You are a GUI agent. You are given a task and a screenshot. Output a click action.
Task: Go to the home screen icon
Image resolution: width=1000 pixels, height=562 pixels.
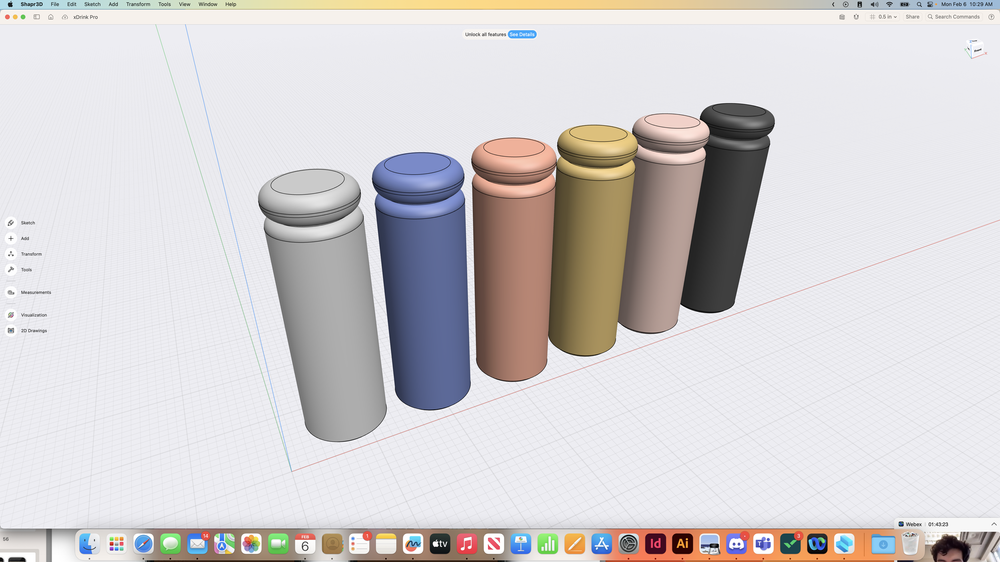pyautogui.click(x=51, y=17)
